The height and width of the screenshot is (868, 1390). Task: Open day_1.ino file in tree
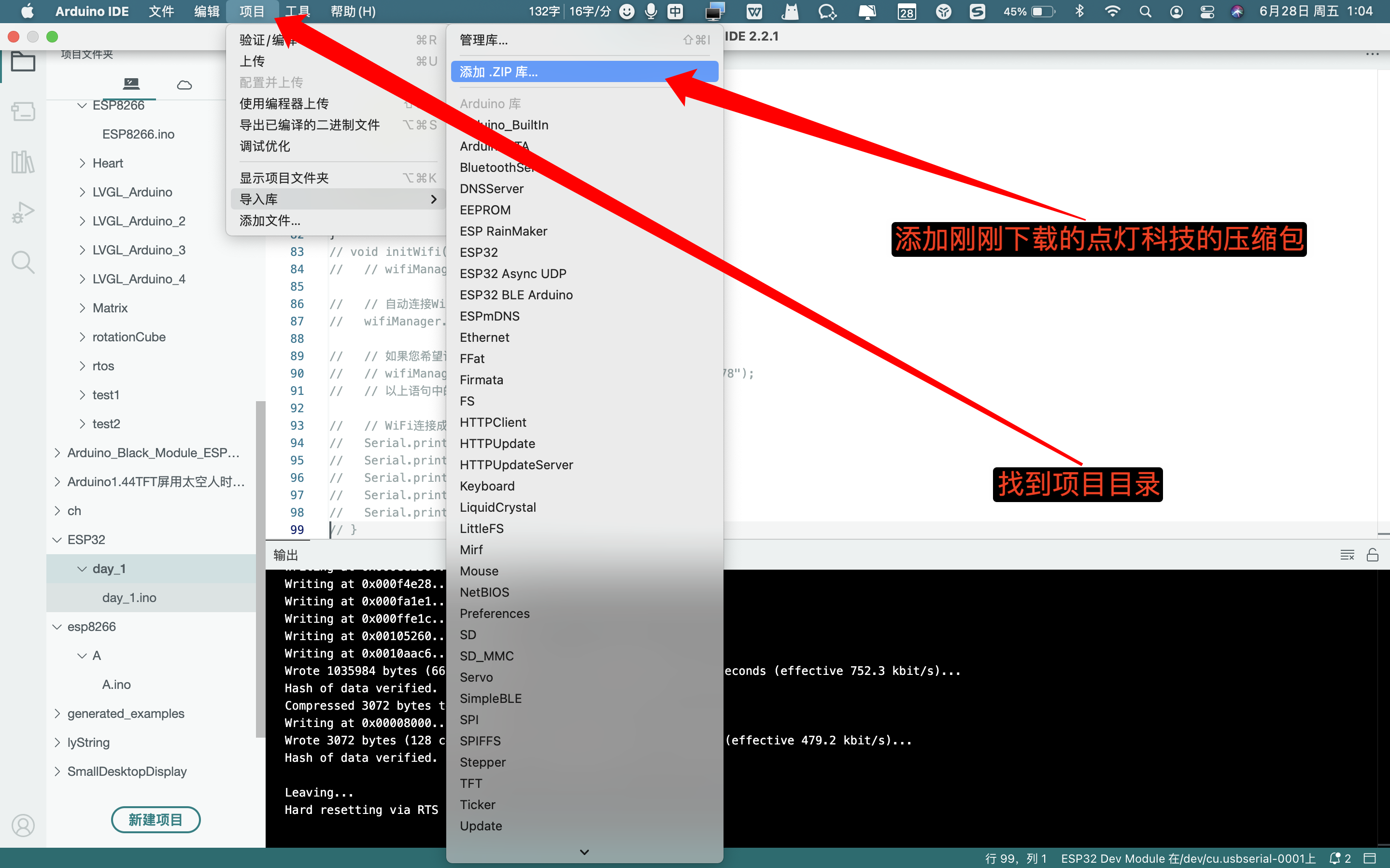[129, 598]
